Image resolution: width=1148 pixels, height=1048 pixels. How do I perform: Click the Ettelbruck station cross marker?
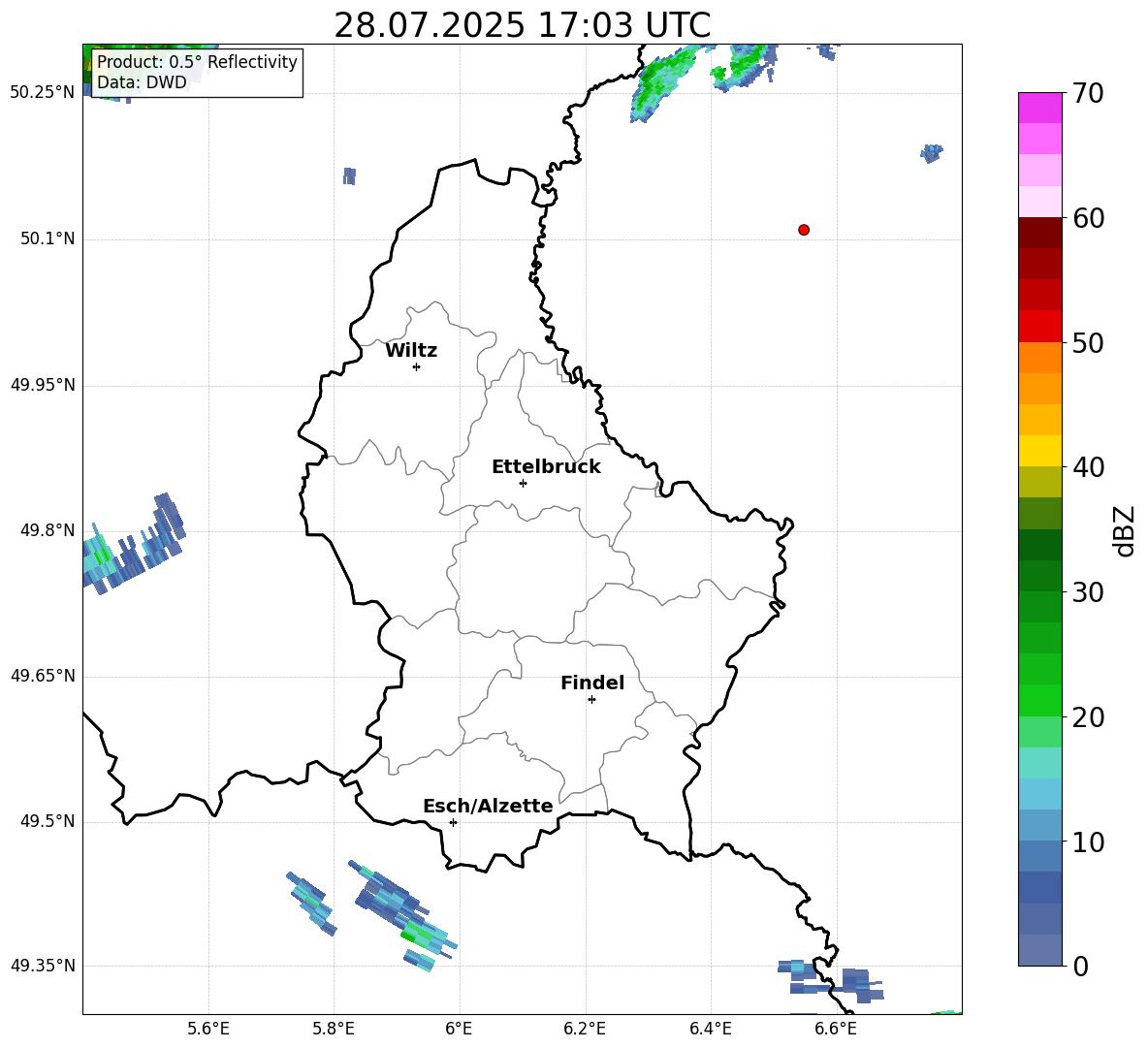[x=523, y=483]
